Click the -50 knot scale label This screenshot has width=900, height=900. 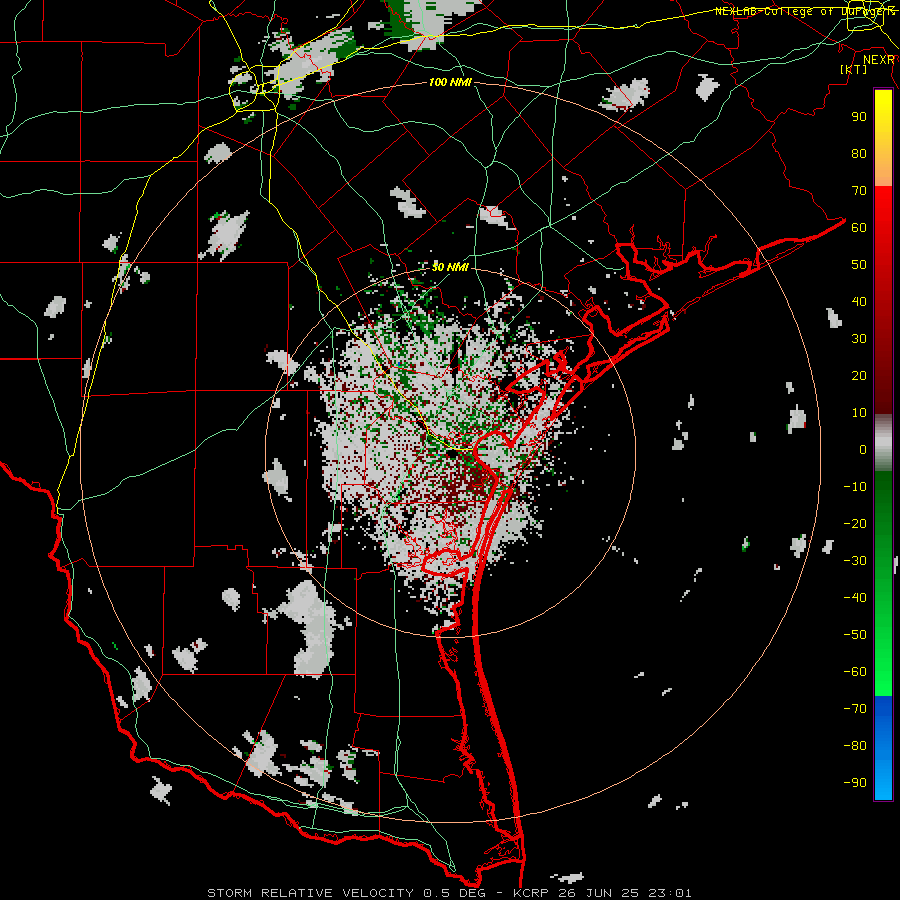(x=855, y=635)
